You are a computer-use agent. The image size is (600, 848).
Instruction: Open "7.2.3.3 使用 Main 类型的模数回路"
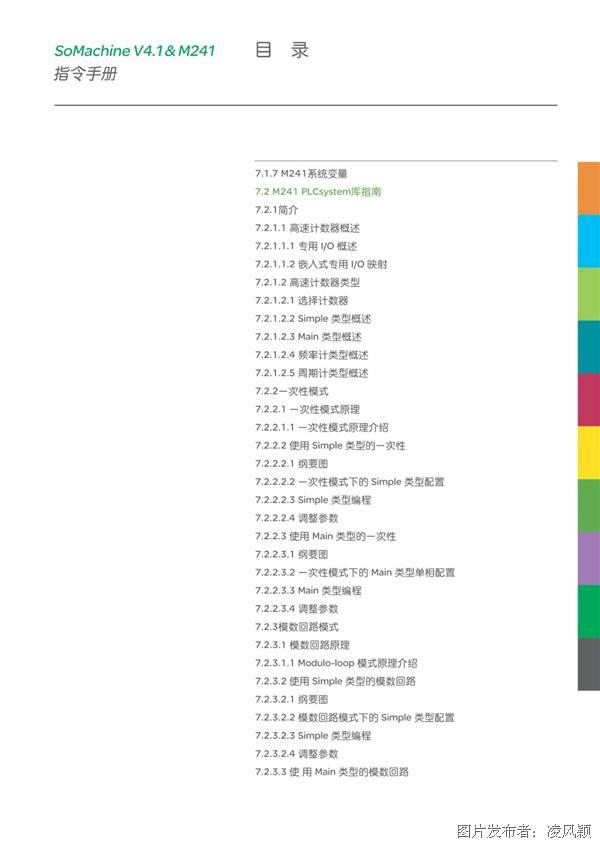pos(332,772)
